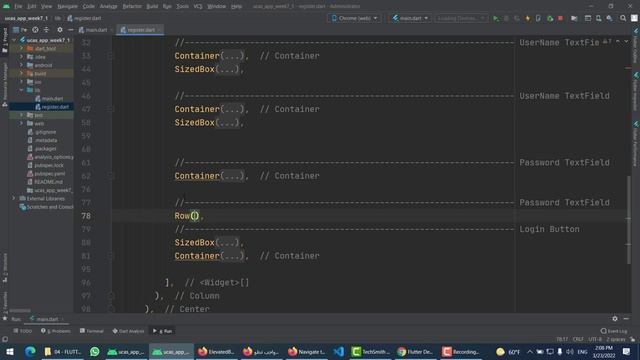Hide the Run tool window with the minus icon
Screen dimensions: 640x360
626,318
